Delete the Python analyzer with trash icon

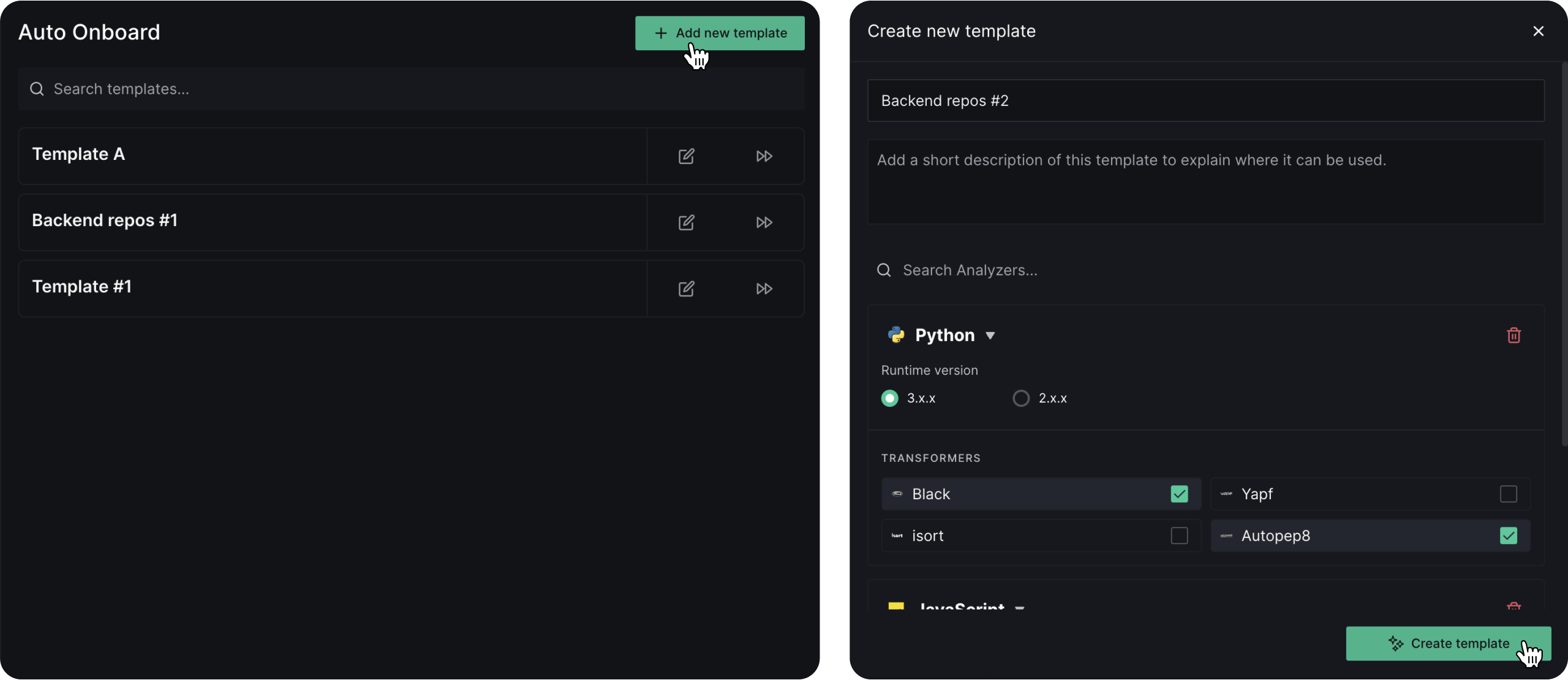(1513, 335)
